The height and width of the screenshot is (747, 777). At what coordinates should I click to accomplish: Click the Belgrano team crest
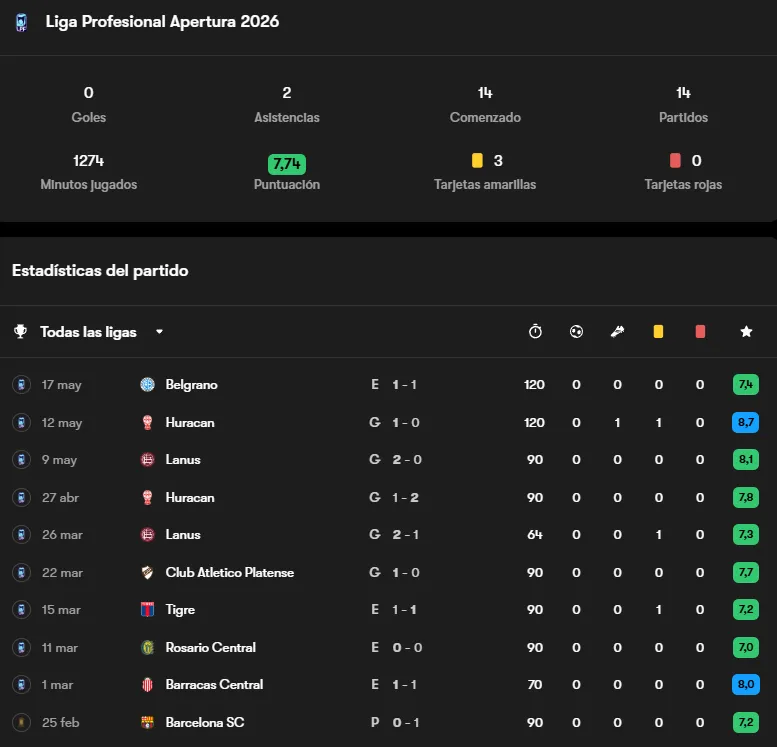pos(147,385)
